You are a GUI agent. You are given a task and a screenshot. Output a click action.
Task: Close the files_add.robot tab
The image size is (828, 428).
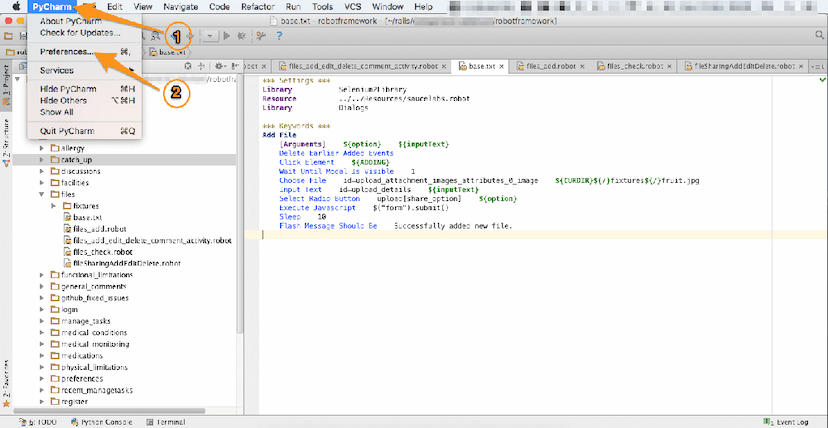(x=582, y=67)
